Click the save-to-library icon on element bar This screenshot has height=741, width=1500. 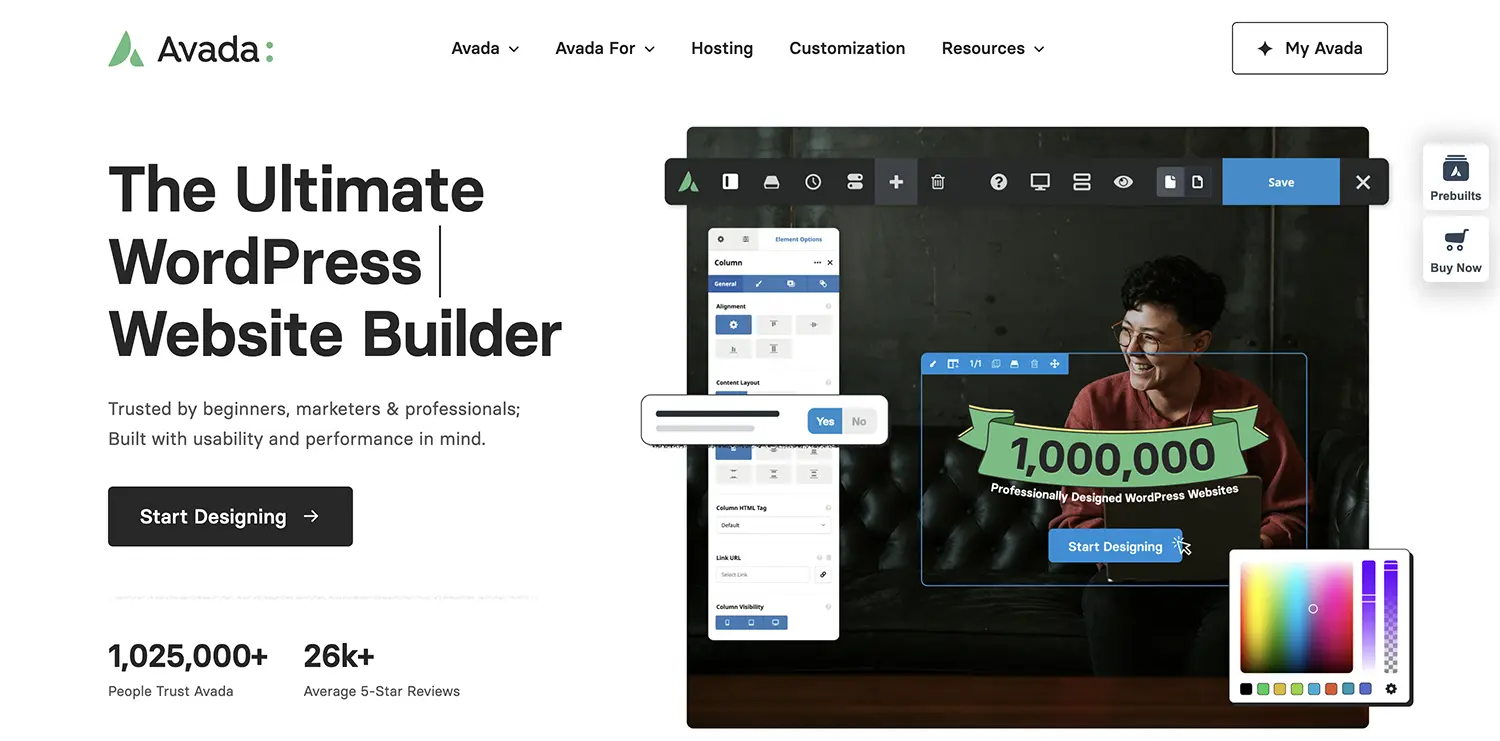(1015, 364)
